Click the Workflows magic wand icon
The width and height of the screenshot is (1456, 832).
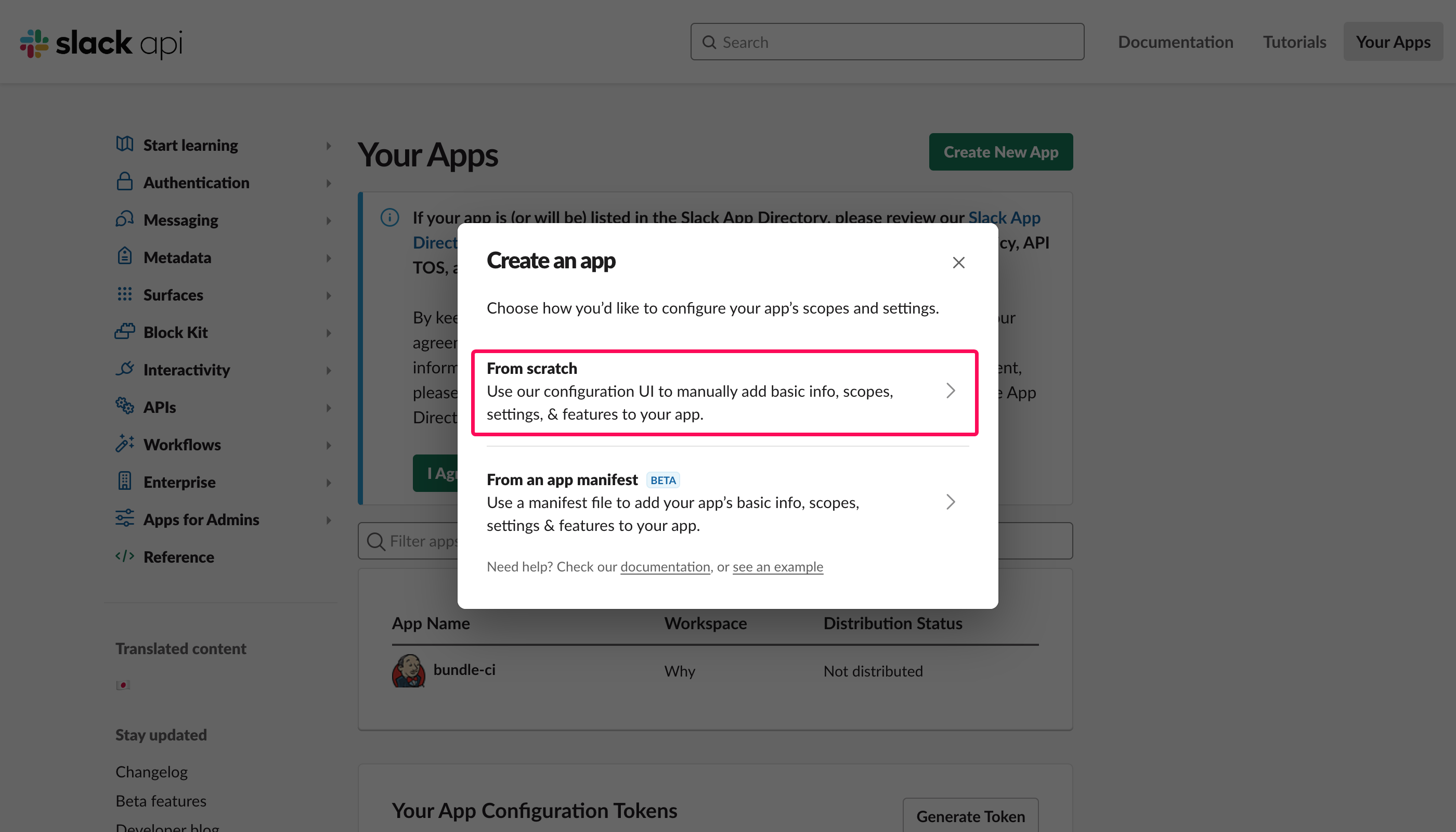click(x=125, y=444)
